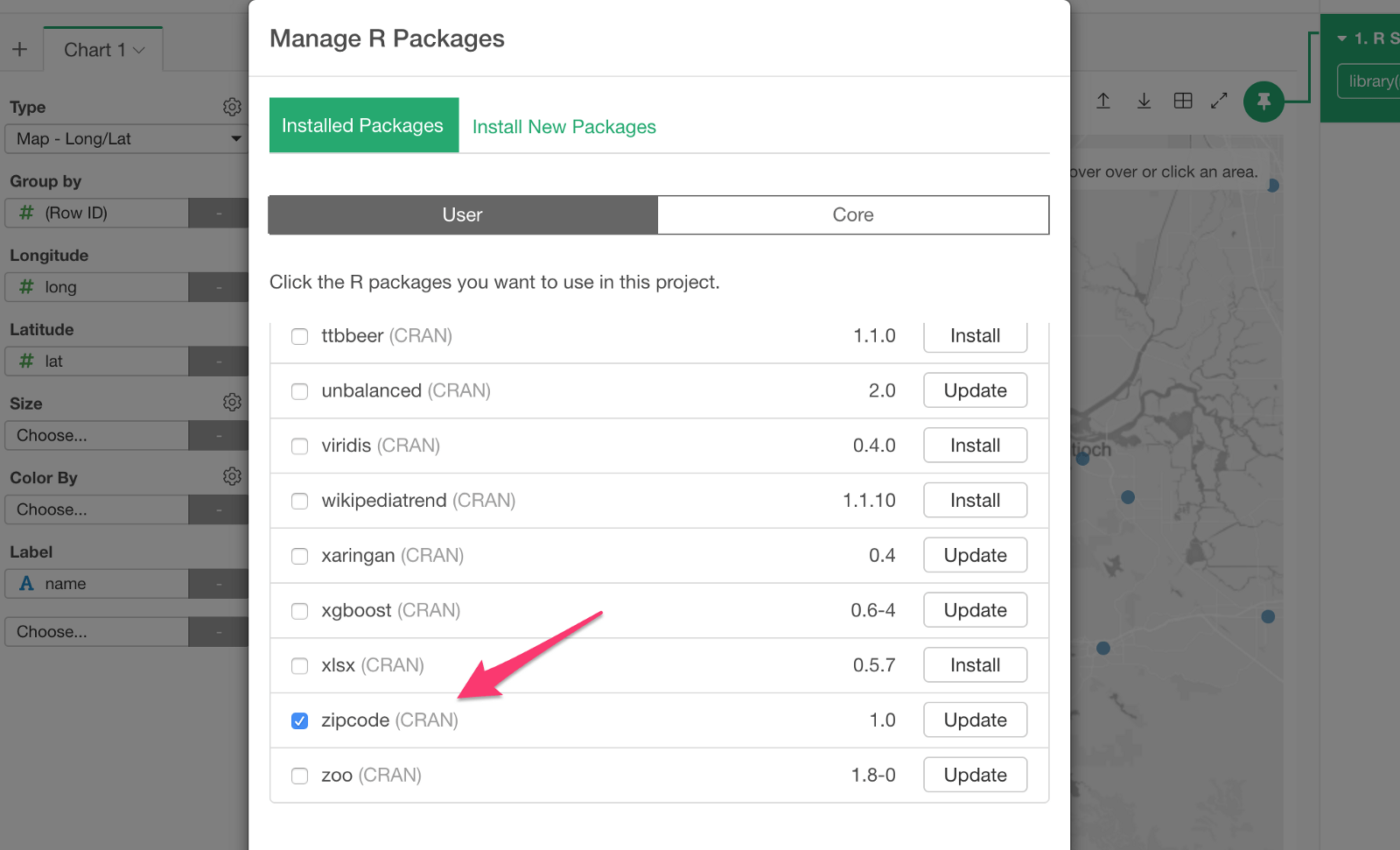1400x850 pixels.
Task: Open the Size Choose... selector
Action: 96,435
